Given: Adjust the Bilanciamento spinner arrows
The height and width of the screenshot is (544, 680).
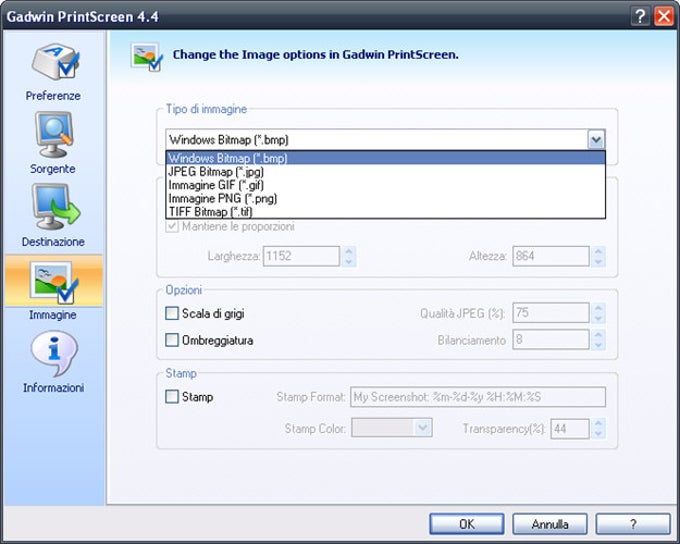Looking at the screenshot, I should click(x=598, y=339).
